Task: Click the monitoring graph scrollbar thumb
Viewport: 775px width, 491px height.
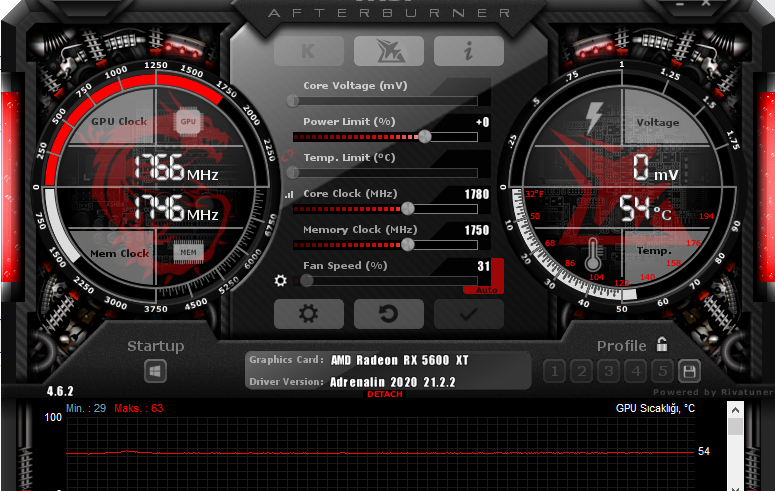Action: click(735, 427)
